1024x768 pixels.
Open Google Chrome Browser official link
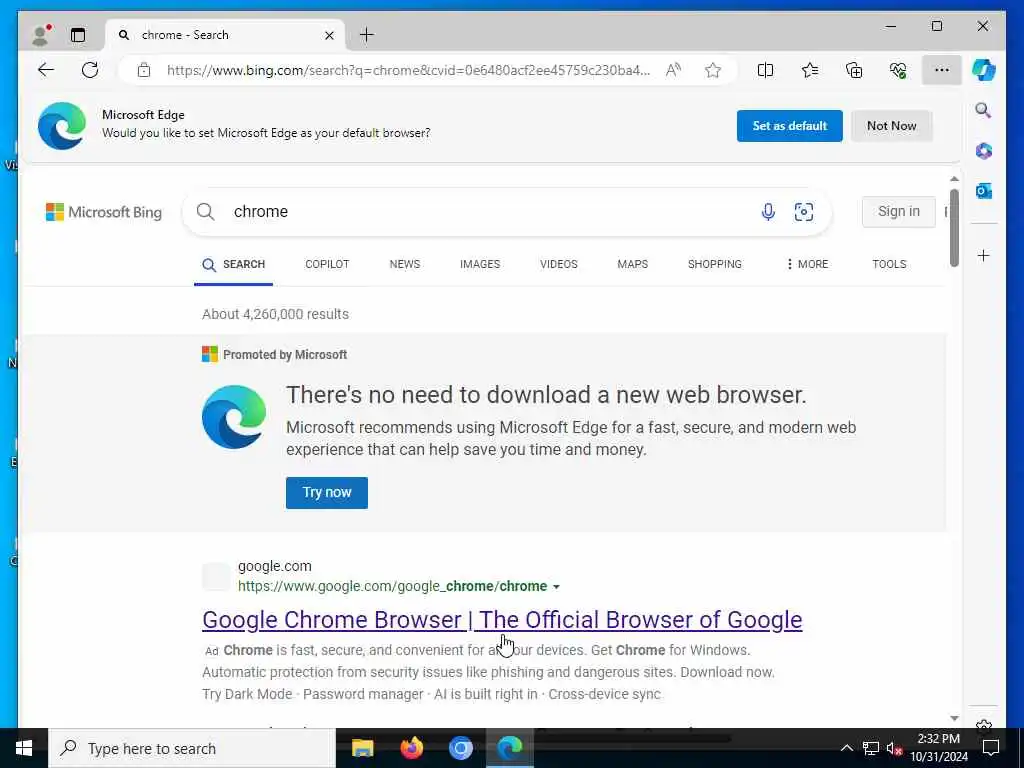tap(502, 620)
